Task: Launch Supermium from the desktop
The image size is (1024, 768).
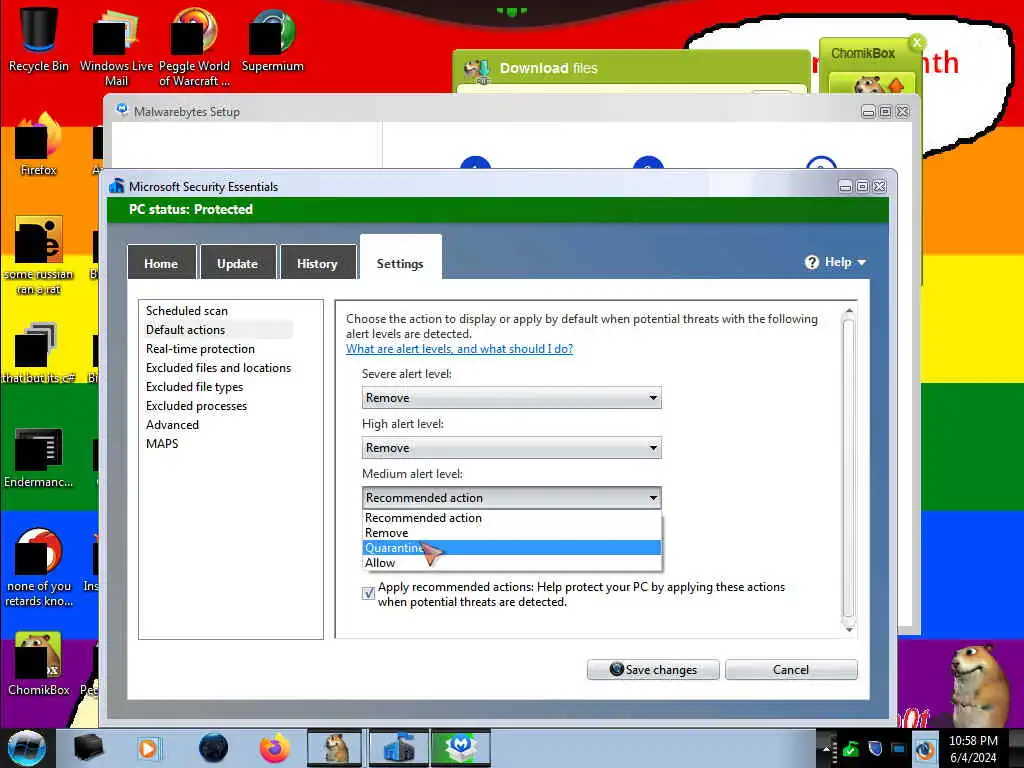Action: pyautogui.click(x=272, y=39)
